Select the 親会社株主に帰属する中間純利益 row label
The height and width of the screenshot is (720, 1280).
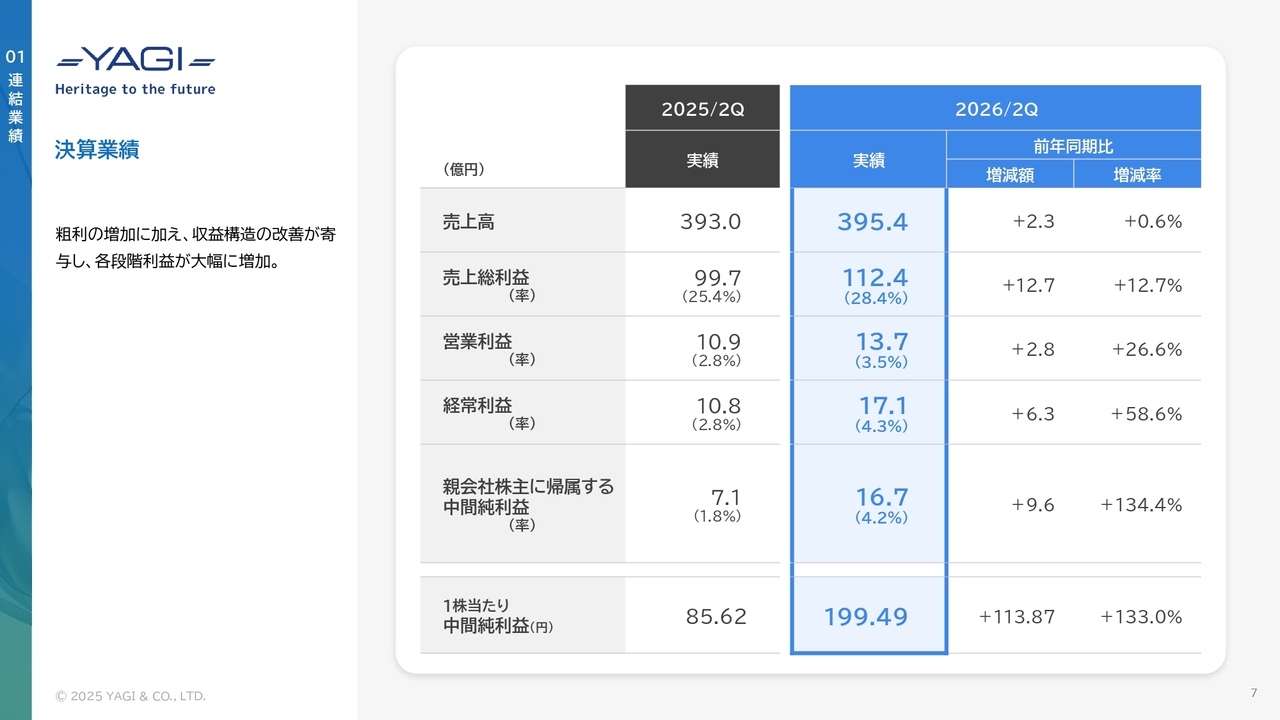click(x=528, y=497)
